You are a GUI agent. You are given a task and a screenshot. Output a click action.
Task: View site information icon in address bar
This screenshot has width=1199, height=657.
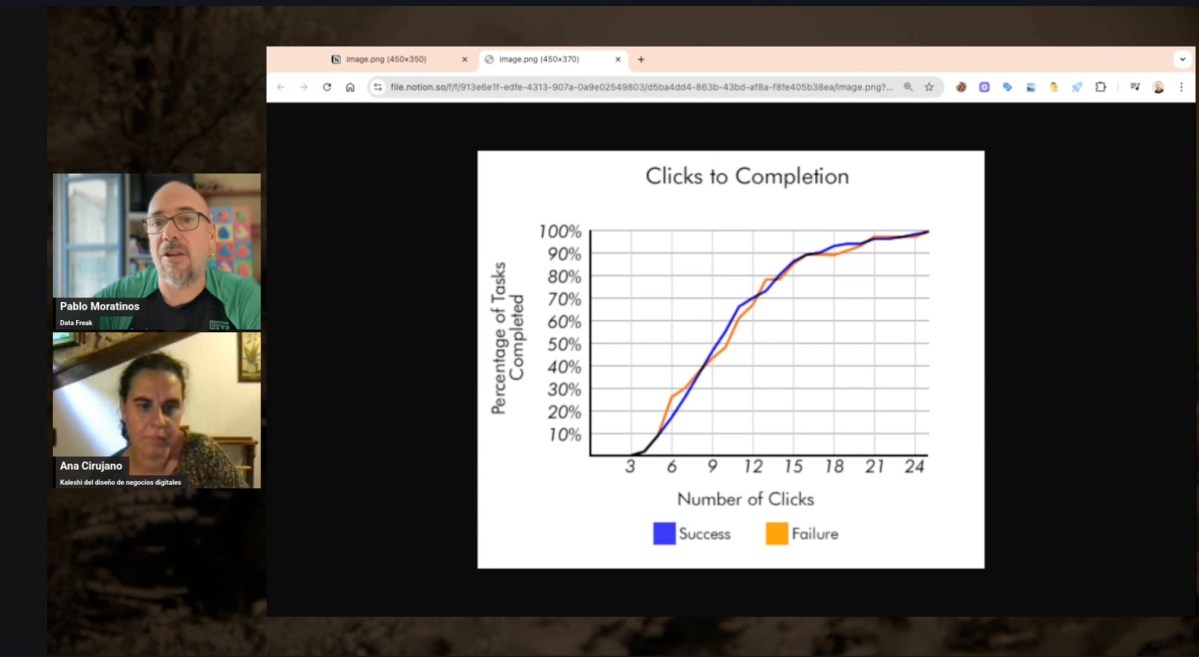point(377,87)
